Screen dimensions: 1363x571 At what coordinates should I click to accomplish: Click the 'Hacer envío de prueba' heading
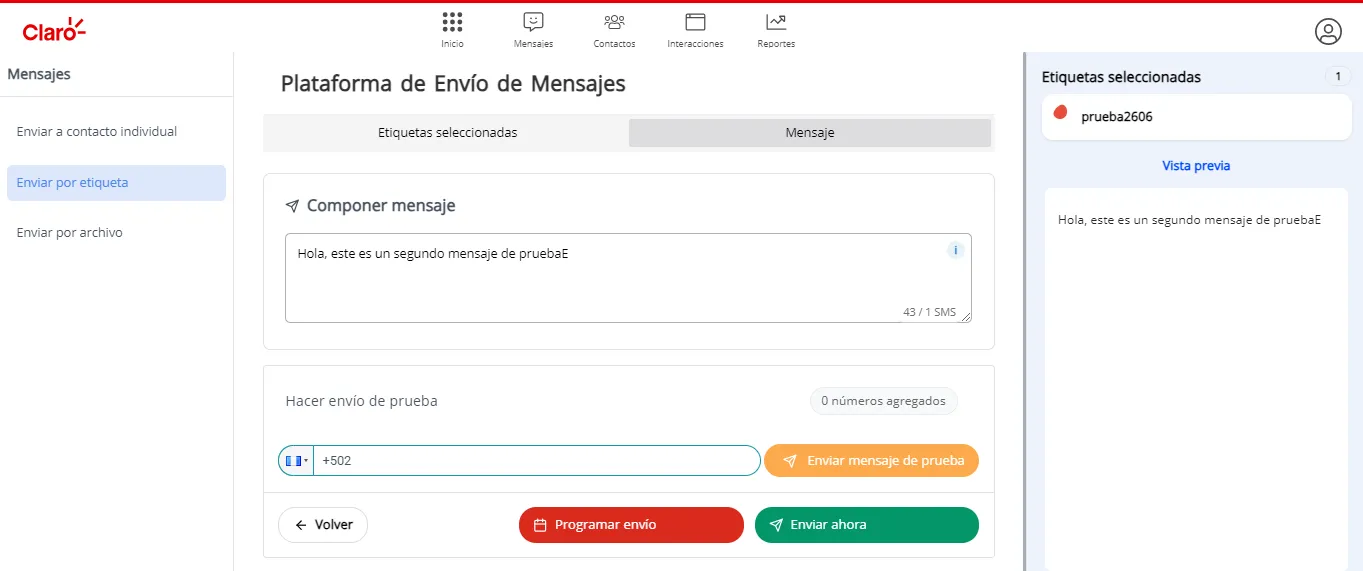tap(362, 401)
